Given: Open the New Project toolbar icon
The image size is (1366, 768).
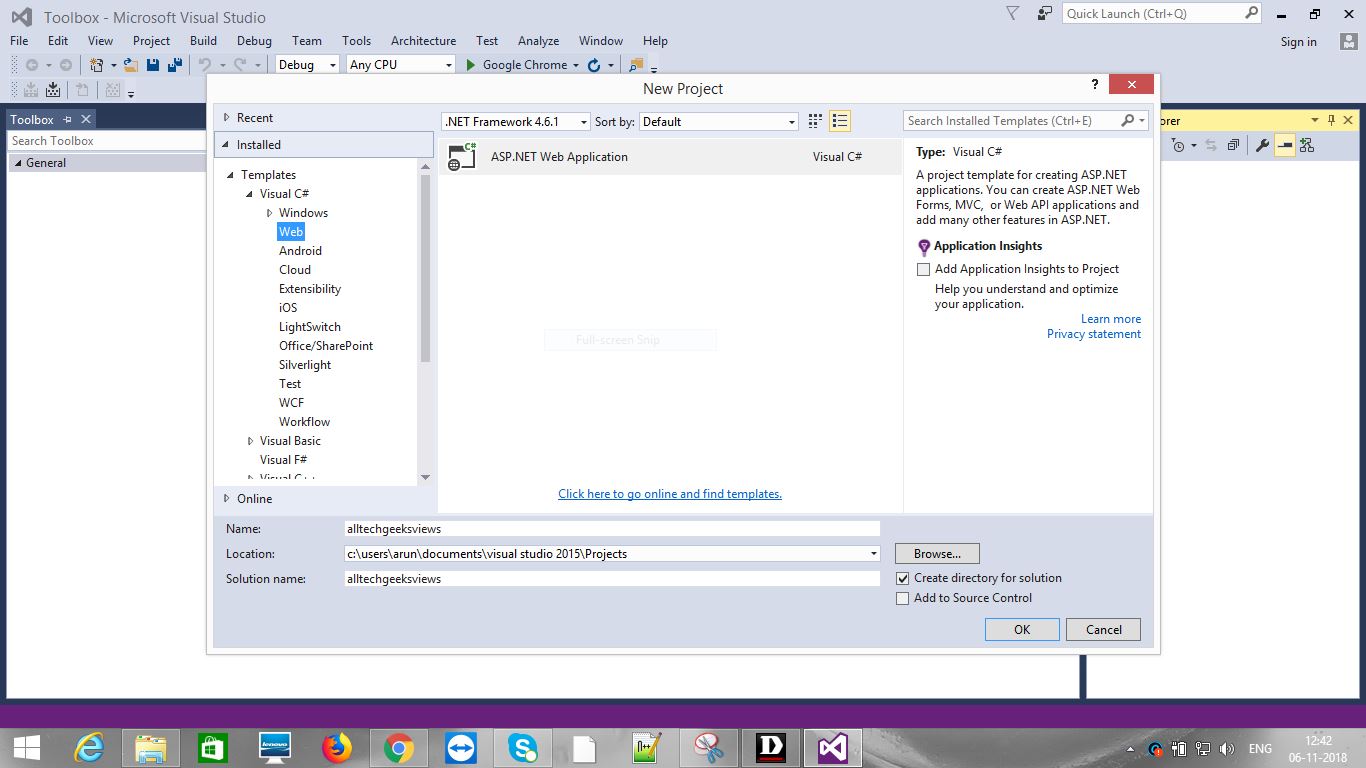Looking at the screenshot, I should pyautogui.click(x=97, y=65).
